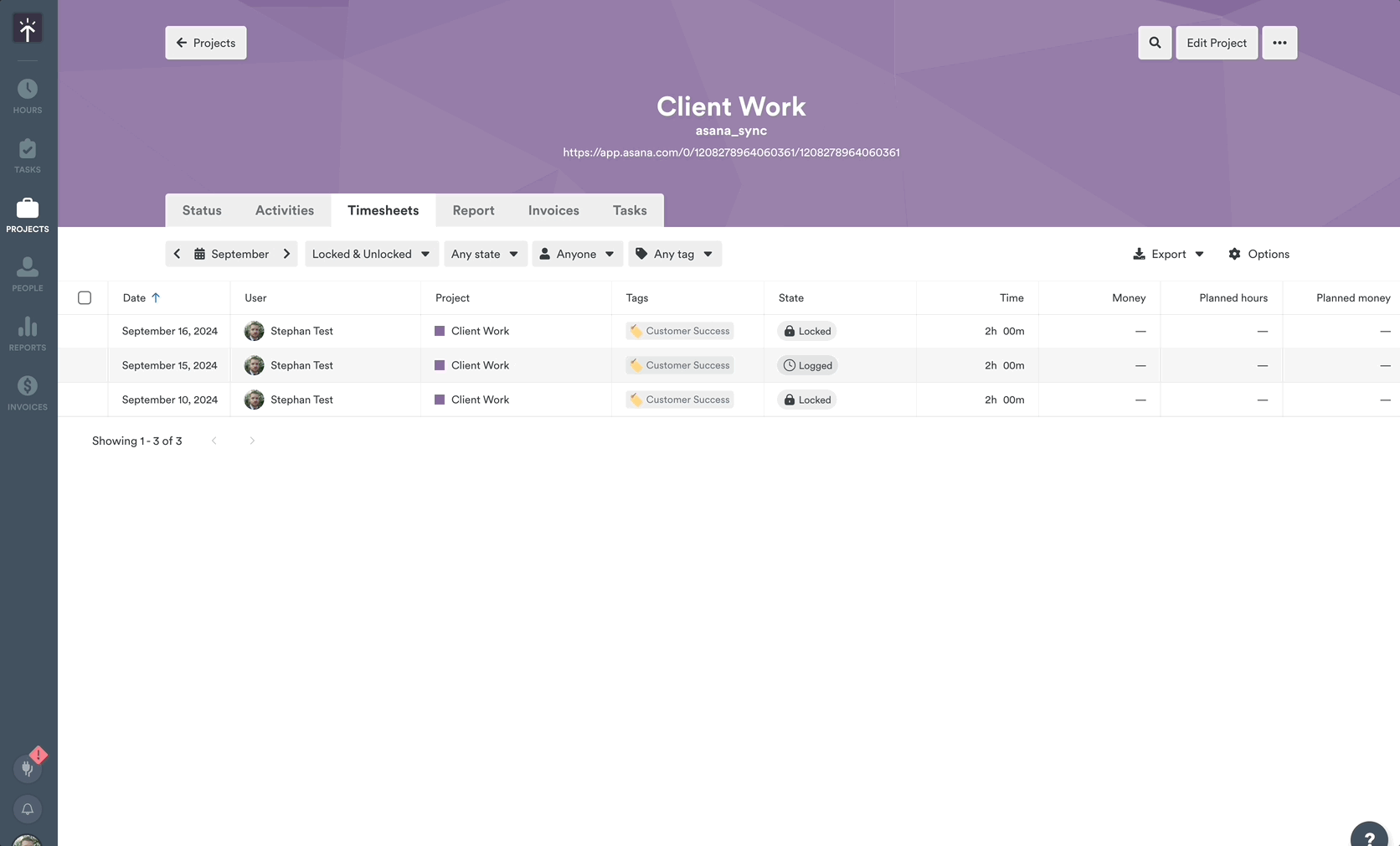Open the Anyone user filter dropdown
The image size is (1400, 846).
click(577, 254)
